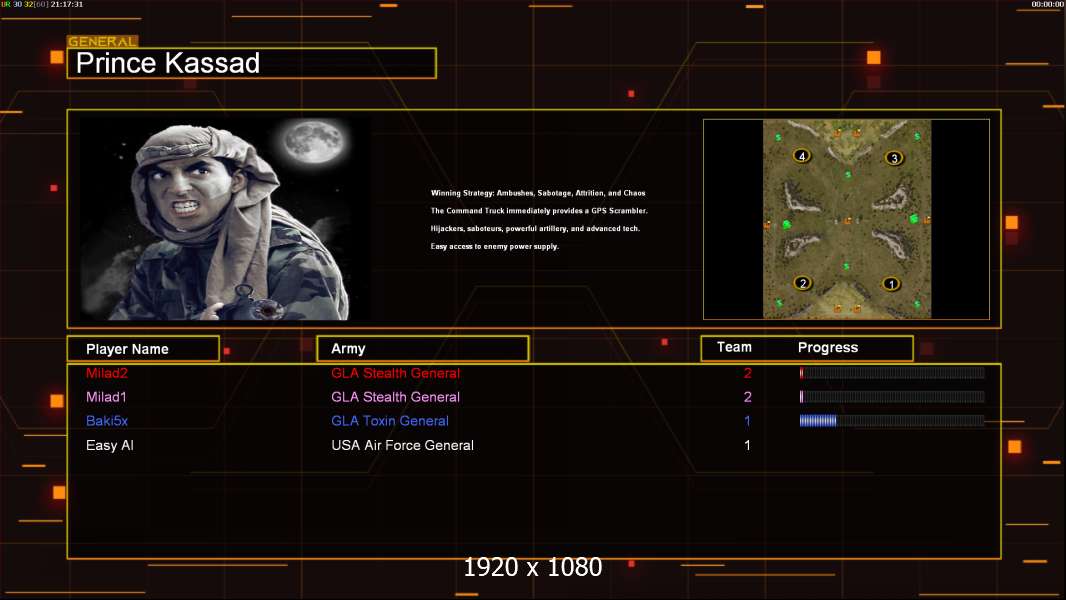The image size is (1066, 600).
Task: Click team number for Baki5x
Action: click(747, 421)
